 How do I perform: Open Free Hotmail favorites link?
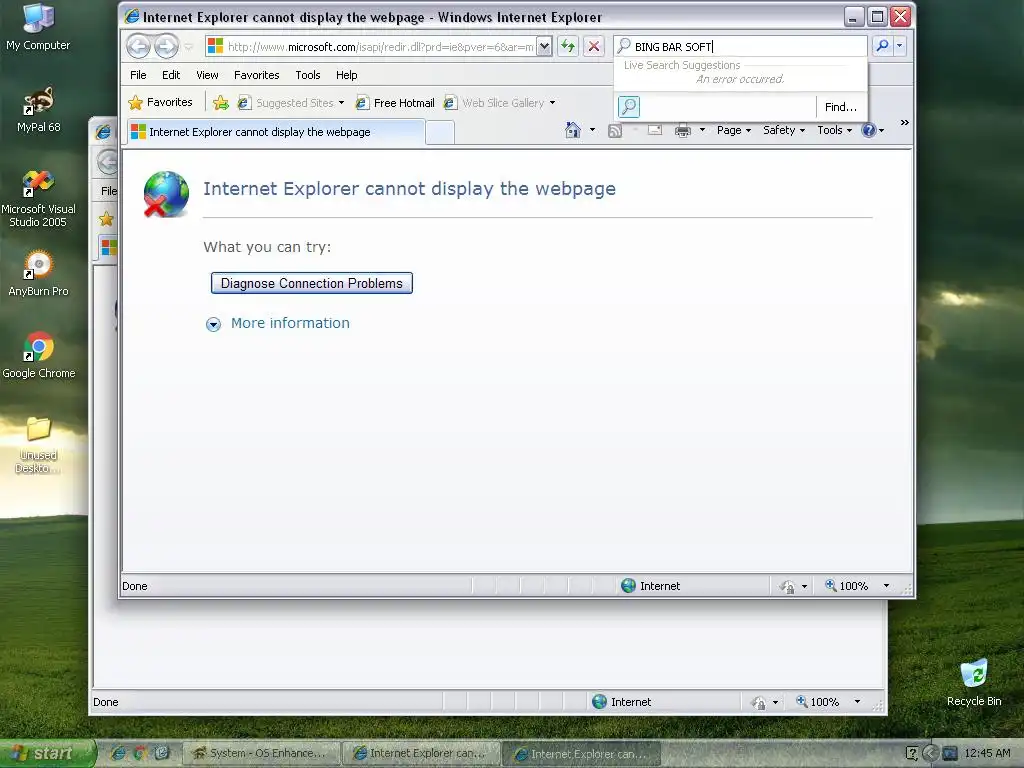pyautogui.click(x=395, y=103)
